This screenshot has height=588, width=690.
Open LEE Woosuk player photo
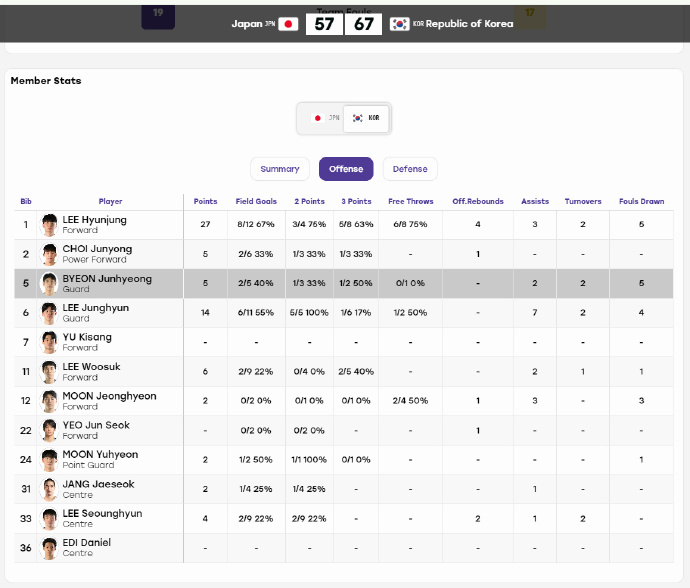click(x=49, y=372)
